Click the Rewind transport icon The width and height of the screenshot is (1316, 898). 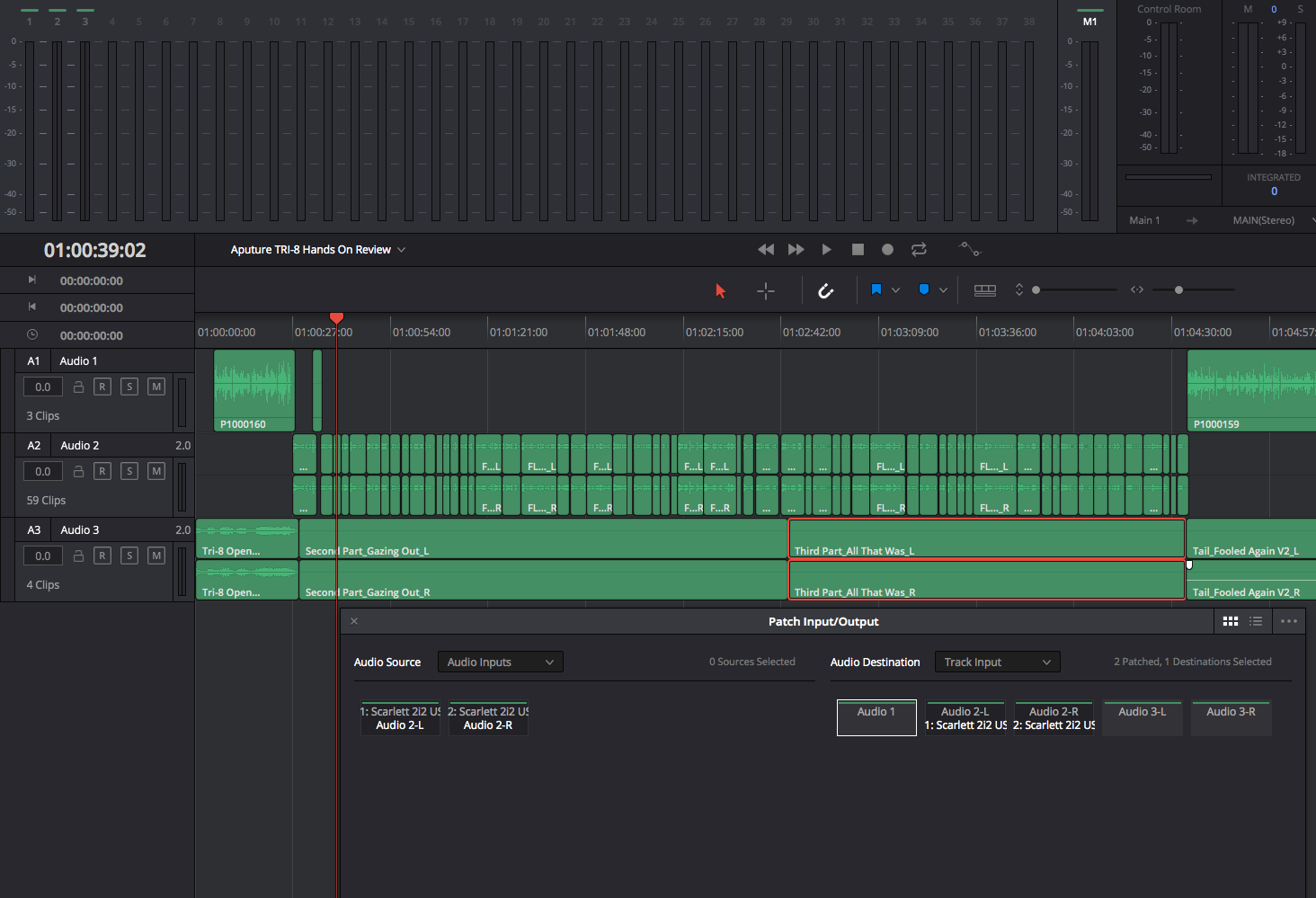(766, 250)
